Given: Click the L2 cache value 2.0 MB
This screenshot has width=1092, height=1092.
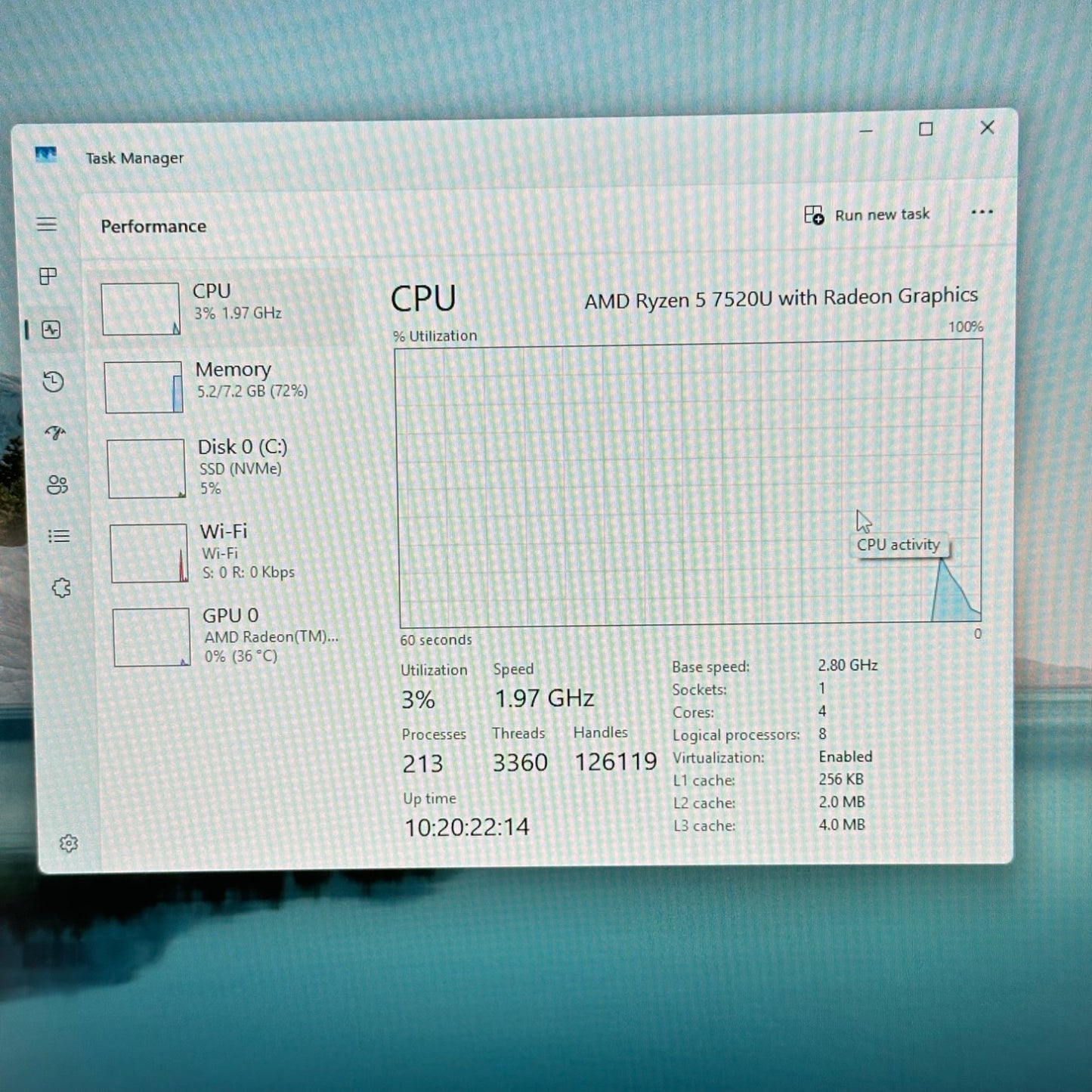Looking at the screenshot, I should coord(842,802).
